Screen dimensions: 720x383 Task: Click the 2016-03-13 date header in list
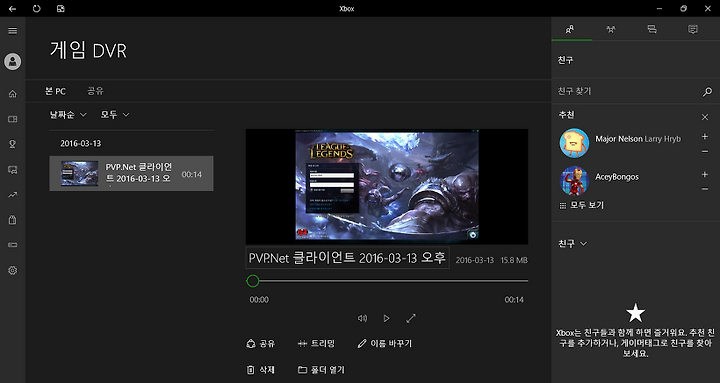(x=80, y=143)
